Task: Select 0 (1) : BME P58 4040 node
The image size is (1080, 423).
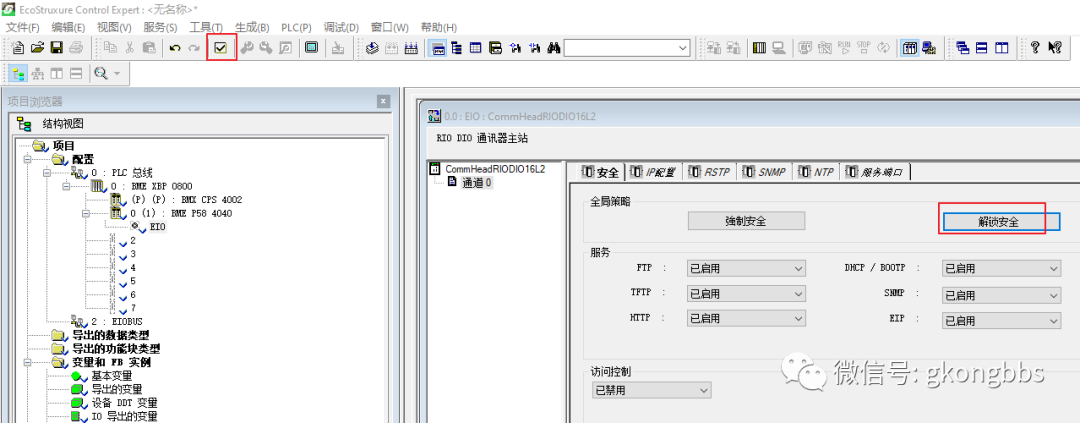Action: coord(181,214)
